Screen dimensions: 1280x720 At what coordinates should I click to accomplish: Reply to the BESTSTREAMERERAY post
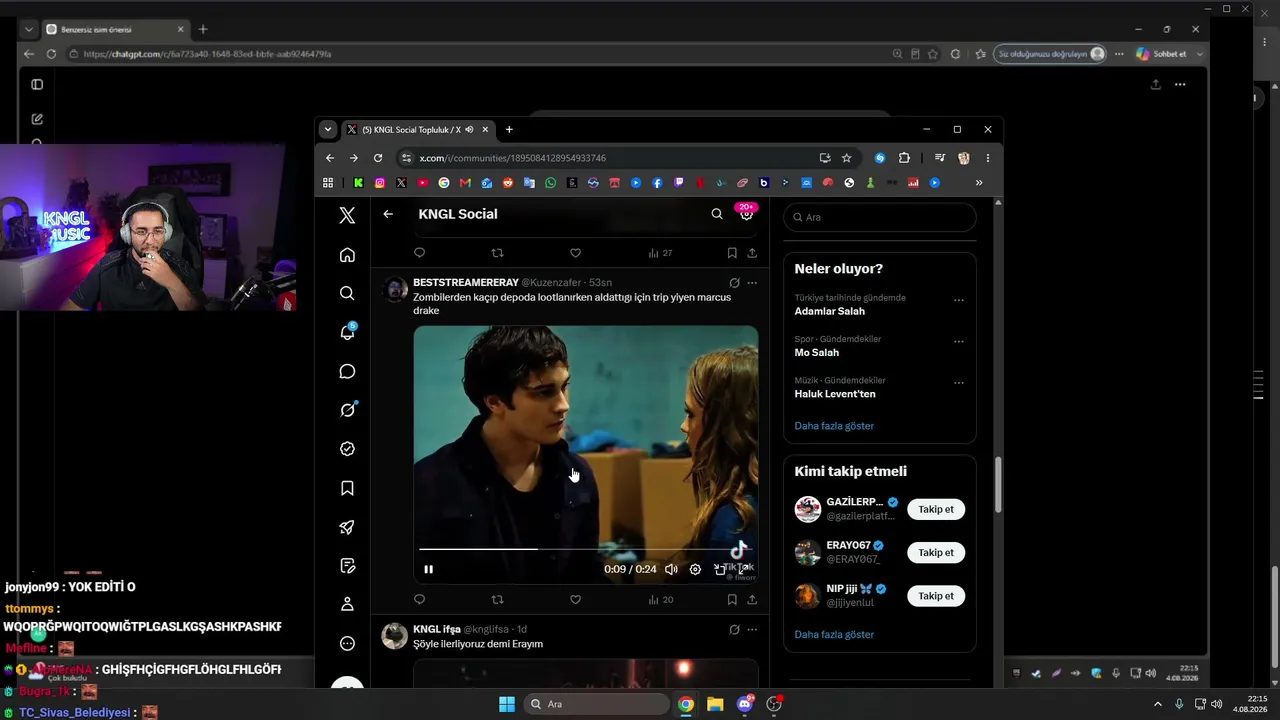pos(419,600)
